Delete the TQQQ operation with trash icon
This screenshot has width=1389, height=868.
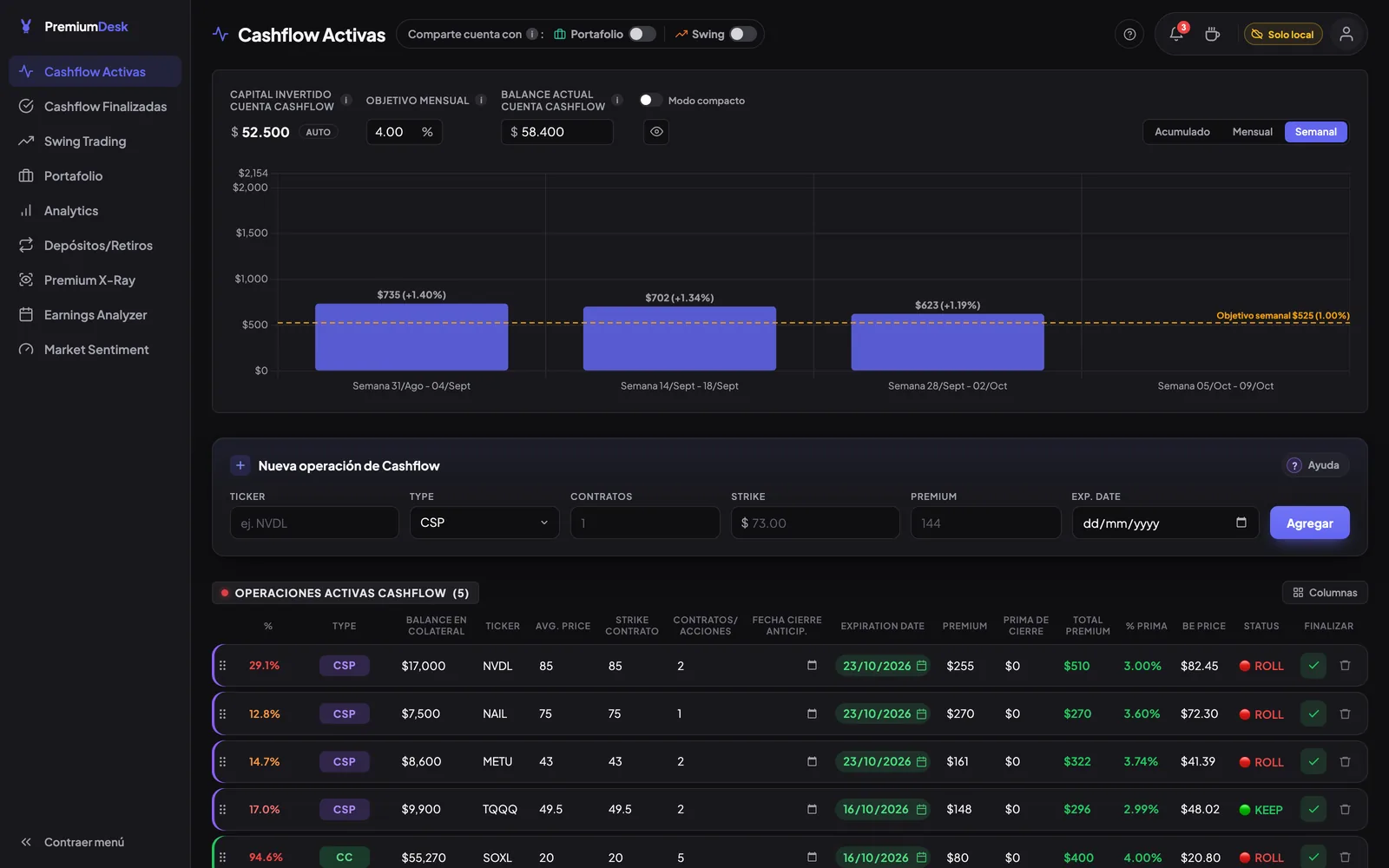(x=1345, y=809)
